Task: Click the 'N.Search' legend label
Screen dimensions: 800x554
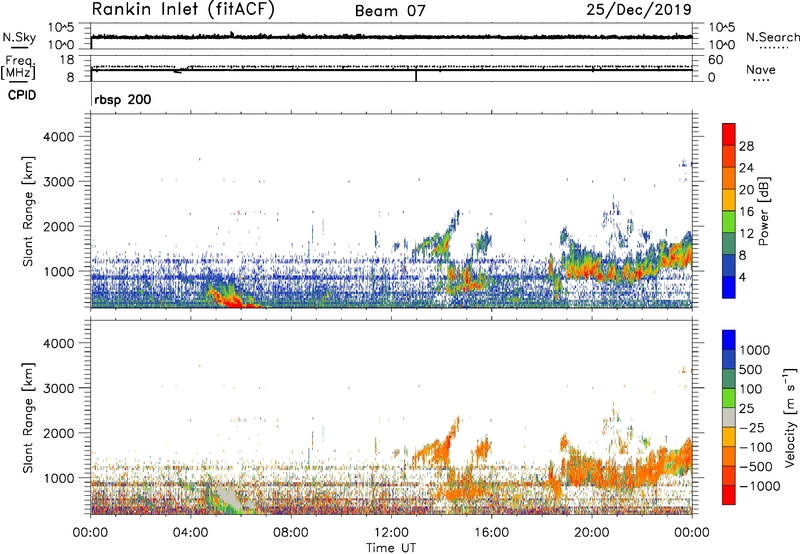Action: tap(772, 37)
